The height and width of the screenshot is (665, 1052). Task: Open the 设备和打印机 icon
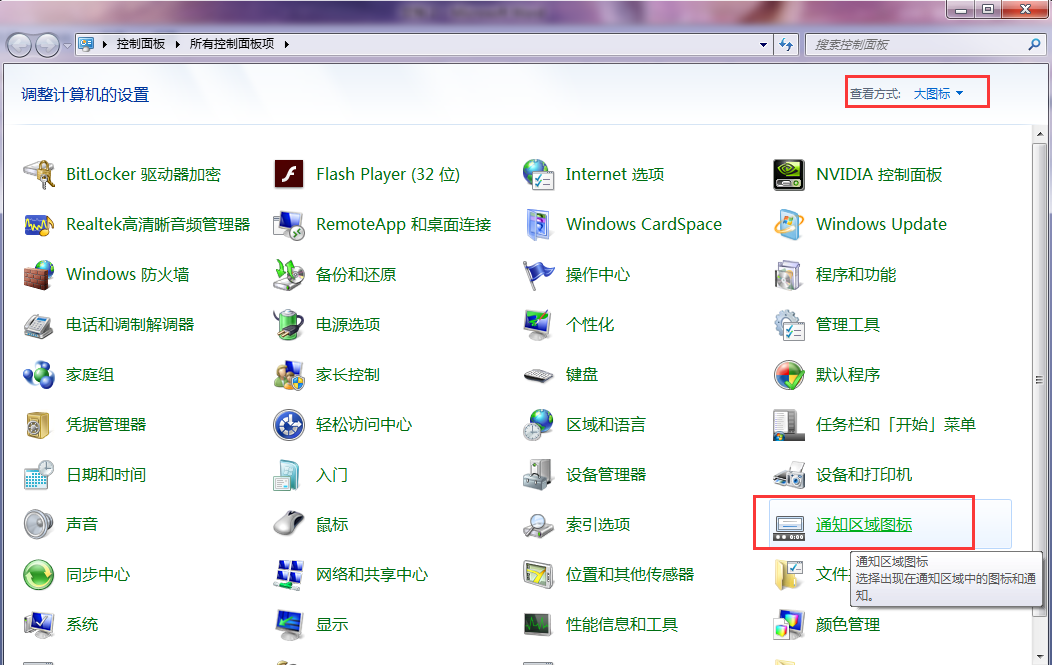pyautogui.click(x=788, y=474)
